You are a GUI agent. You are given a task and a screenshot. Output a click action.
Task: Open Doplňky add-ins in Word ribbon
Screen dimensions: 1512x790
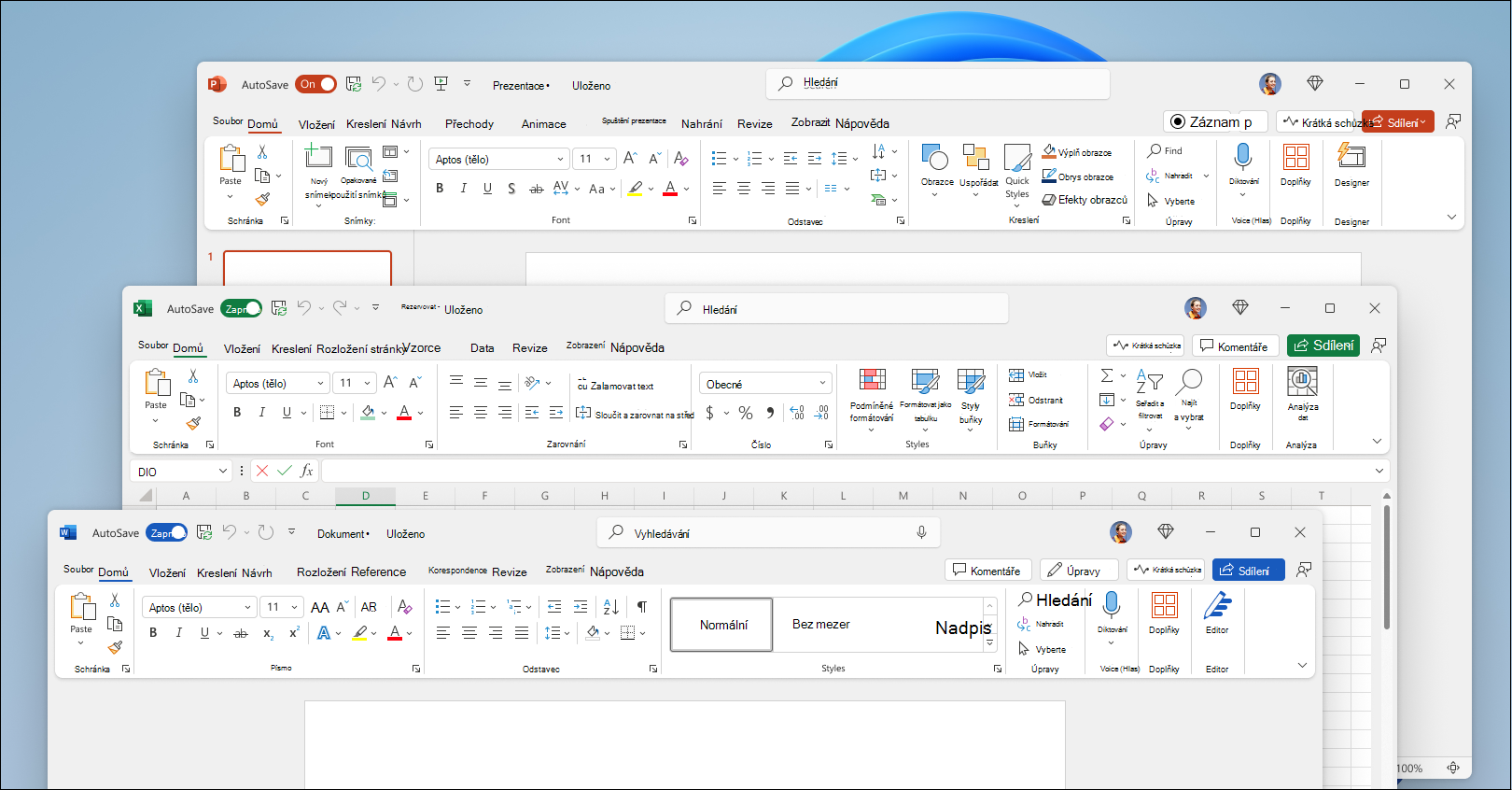tap(1164, 613)
